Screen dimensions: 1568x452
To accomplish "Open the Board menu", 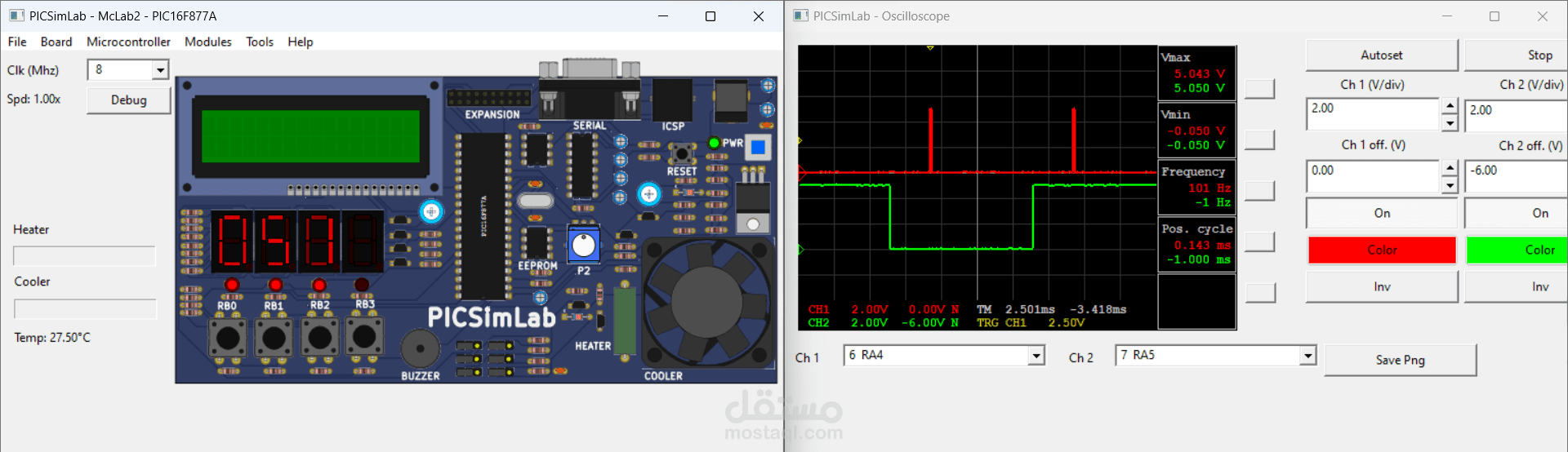I will 56,42.
